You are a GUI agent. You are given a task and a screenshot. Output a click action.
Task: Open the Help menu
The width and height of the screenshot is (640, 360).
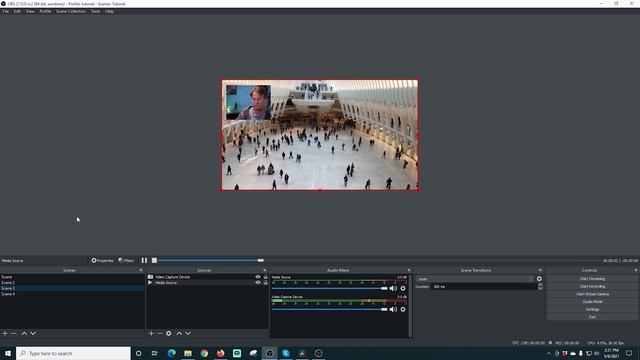(x=109, y=11)
